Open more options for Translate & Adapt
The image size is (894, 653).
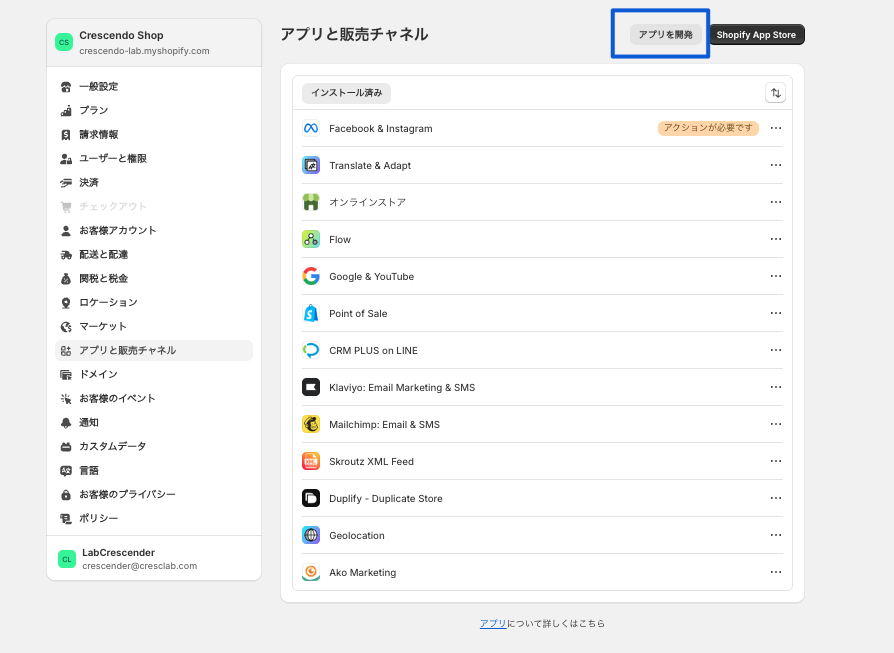coord(775,166)
